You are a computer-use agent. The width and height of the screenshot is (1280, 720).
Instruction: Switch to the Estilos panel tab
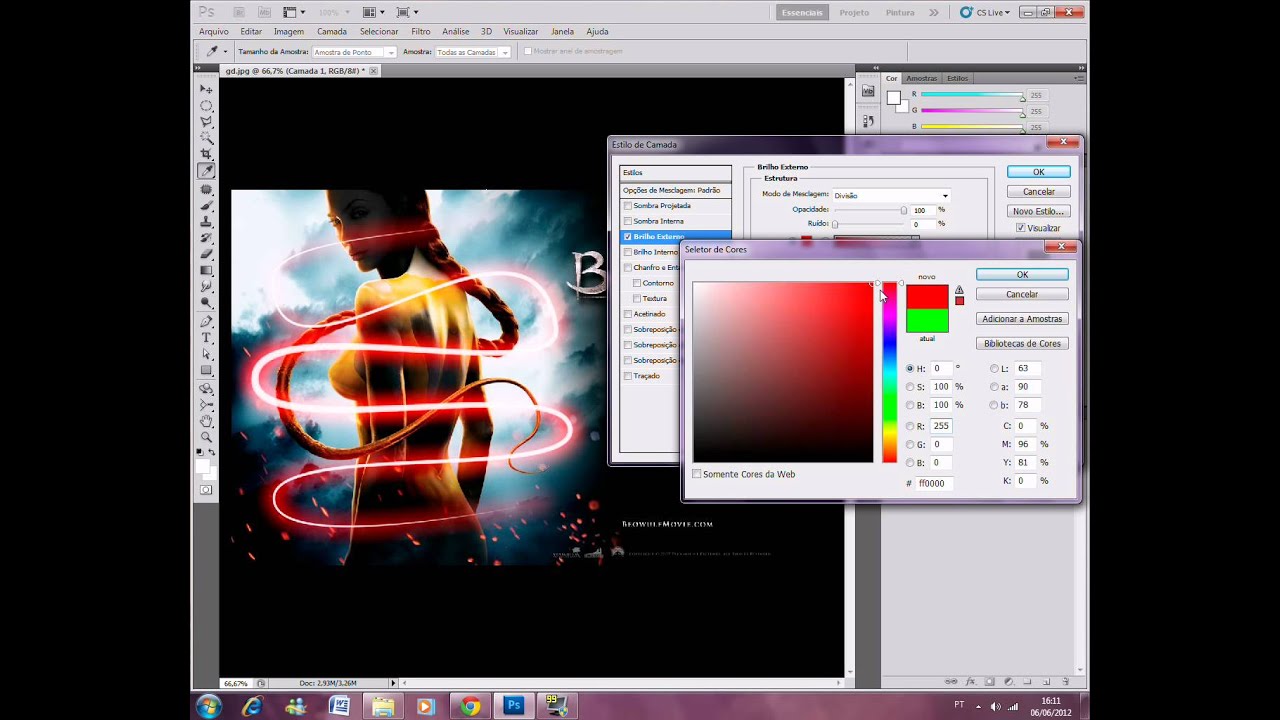pyautogui.click(x=958, y=78)
